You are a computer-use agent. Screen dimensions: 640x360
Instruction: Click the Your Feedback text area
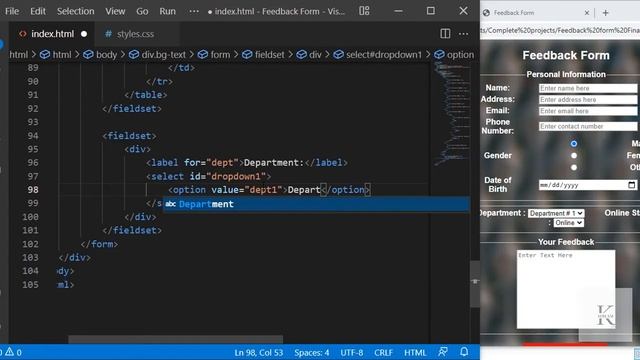tap(566, 289)
